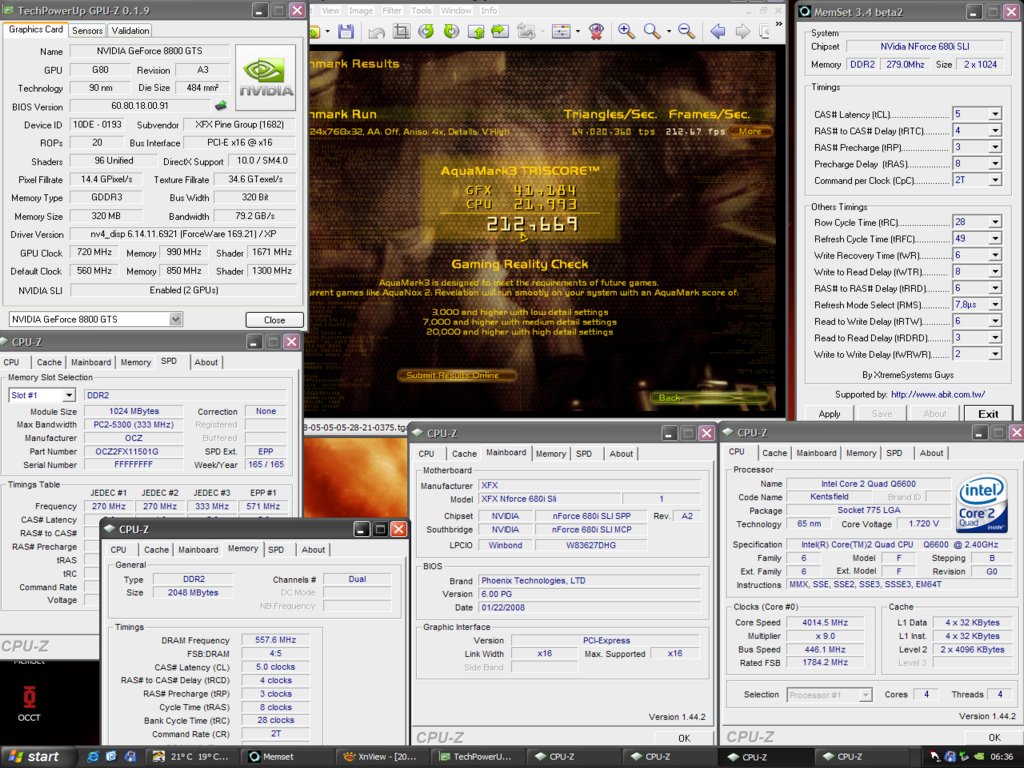
Task: Click the flip vertical icon in XnView
Action: point(475,31)
